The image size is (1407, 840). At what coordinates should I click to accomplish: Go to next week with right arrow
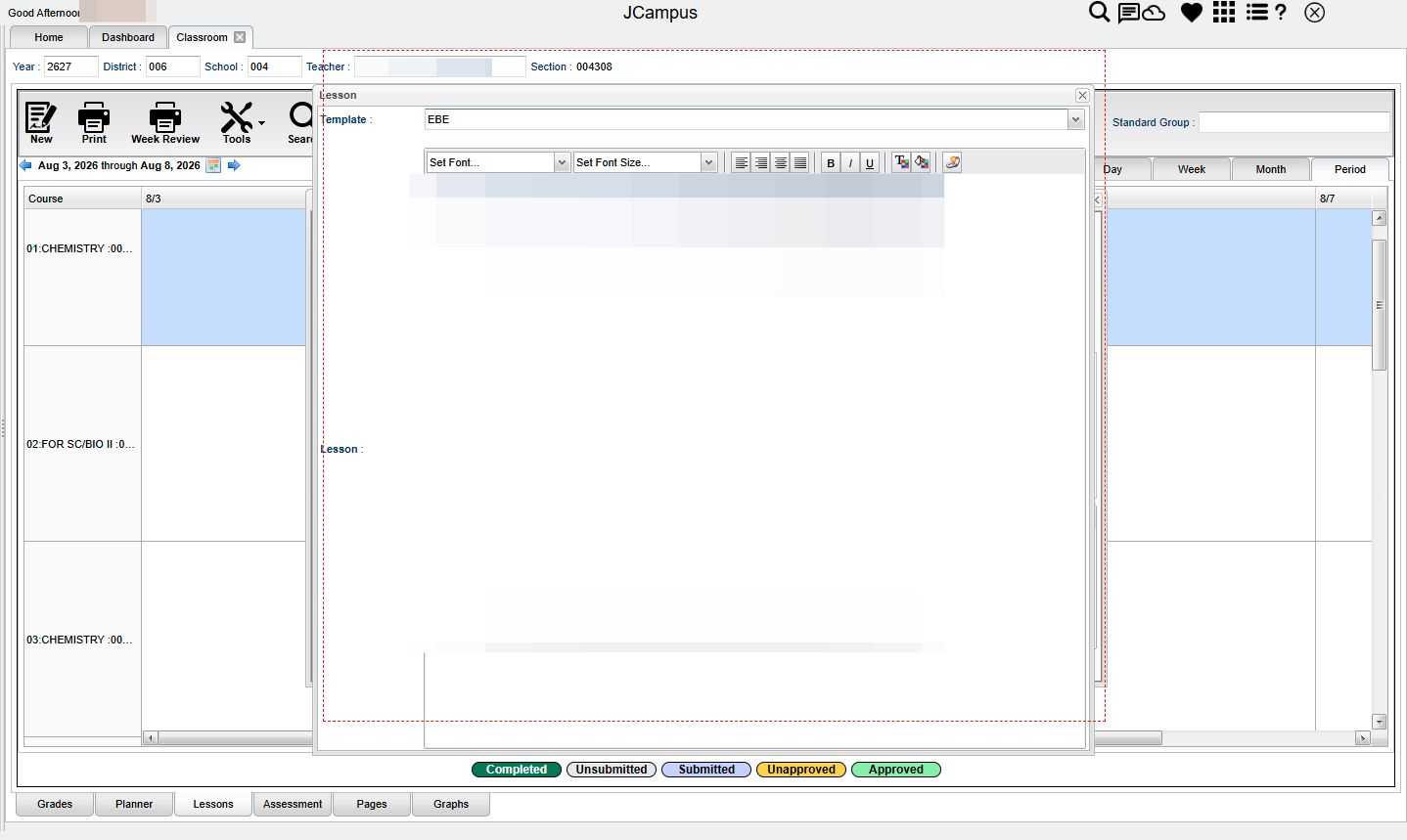click(x=234, y=165)
